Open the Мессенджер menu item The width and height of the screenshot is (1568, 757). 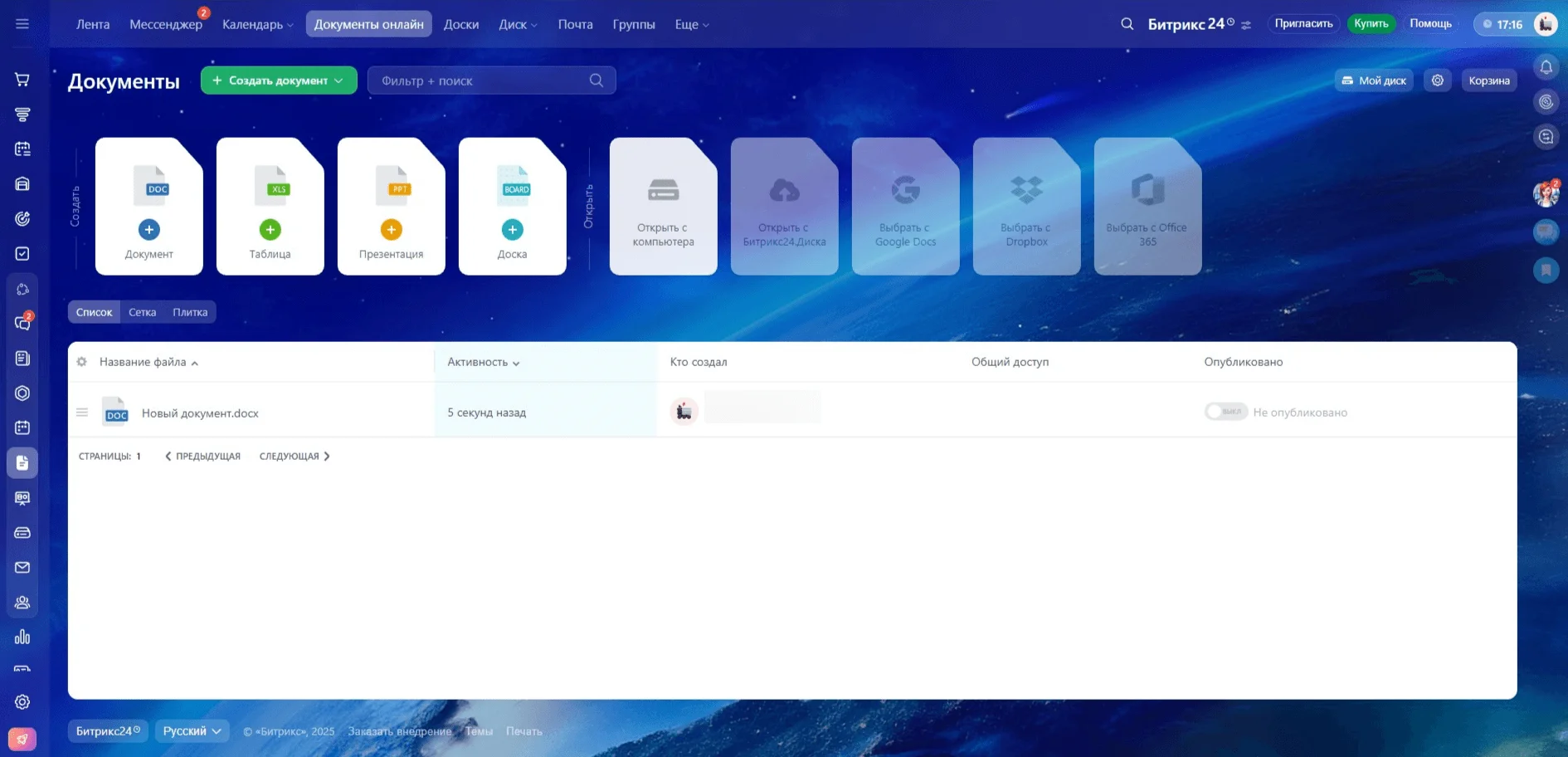click(x=166, y=24)
